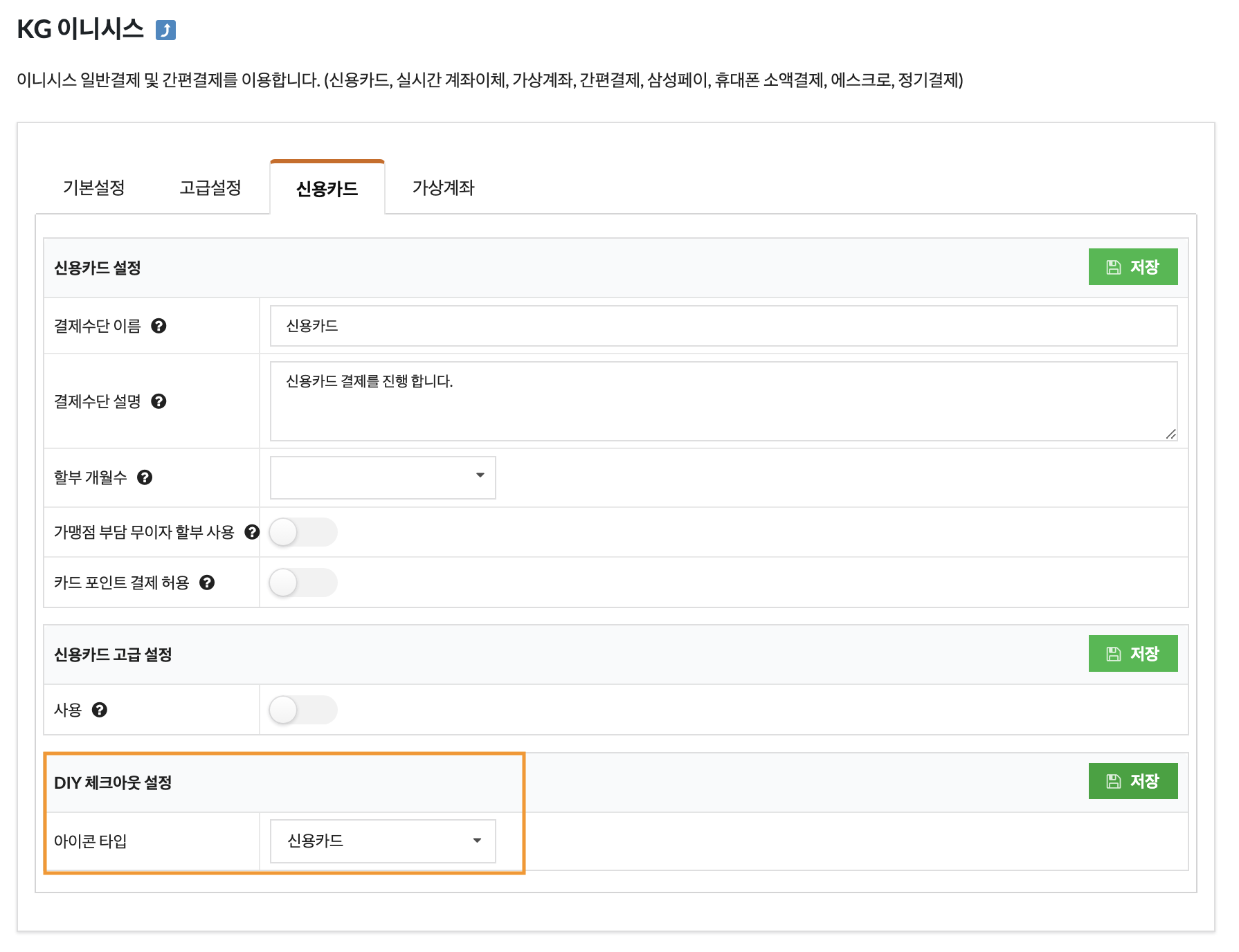Save the 신용카드 설정 section
The height and width of the screenshot is (952, 1239).
pos(1132,267)
